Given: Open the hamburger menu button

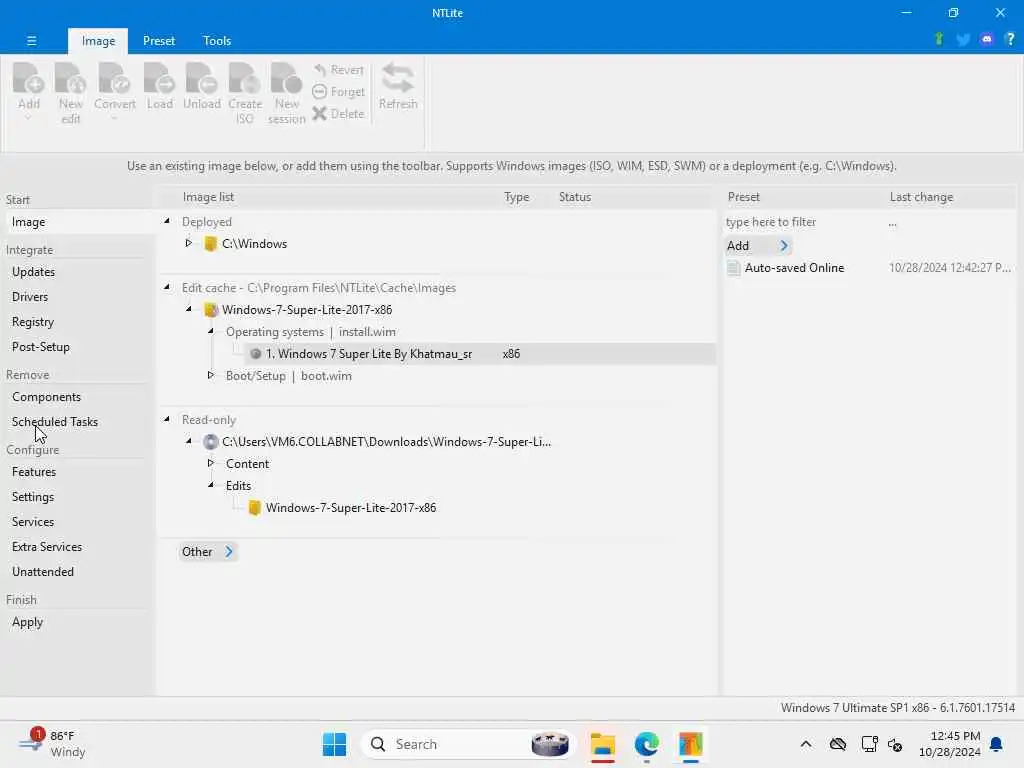Looking at the screenshot, I should click(31, 40).
